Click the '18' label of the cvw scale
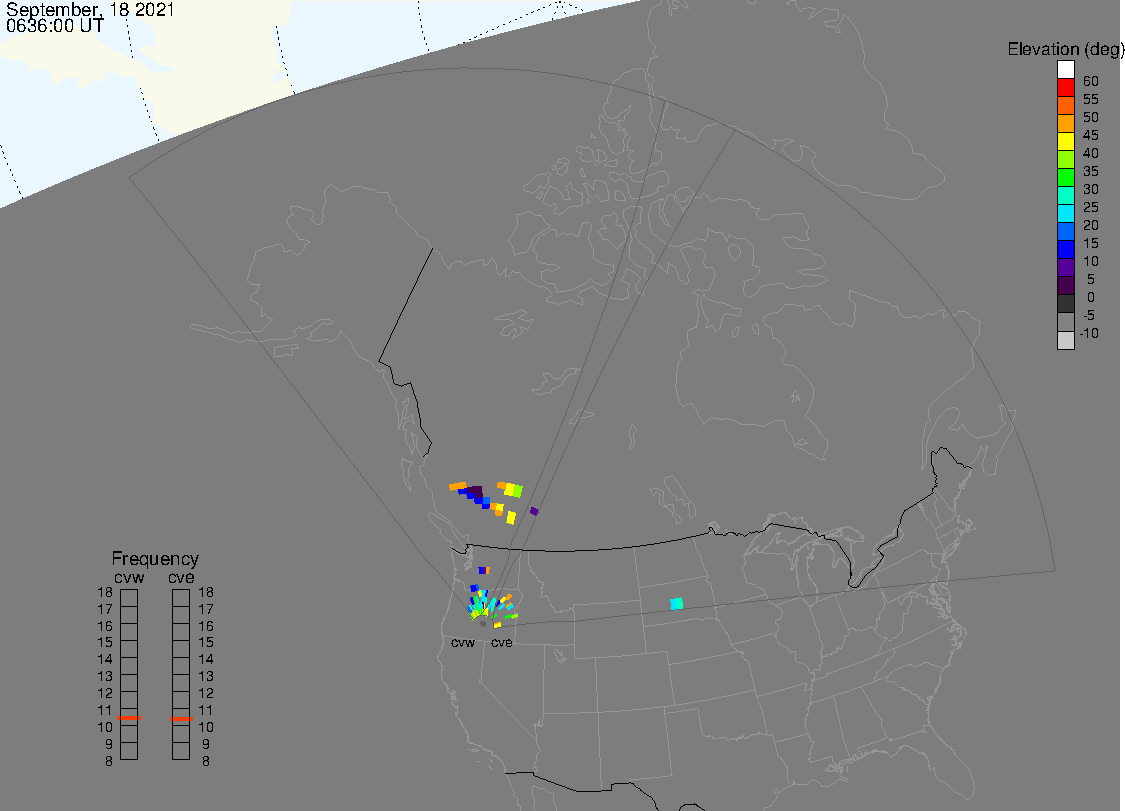 (105, 593)
